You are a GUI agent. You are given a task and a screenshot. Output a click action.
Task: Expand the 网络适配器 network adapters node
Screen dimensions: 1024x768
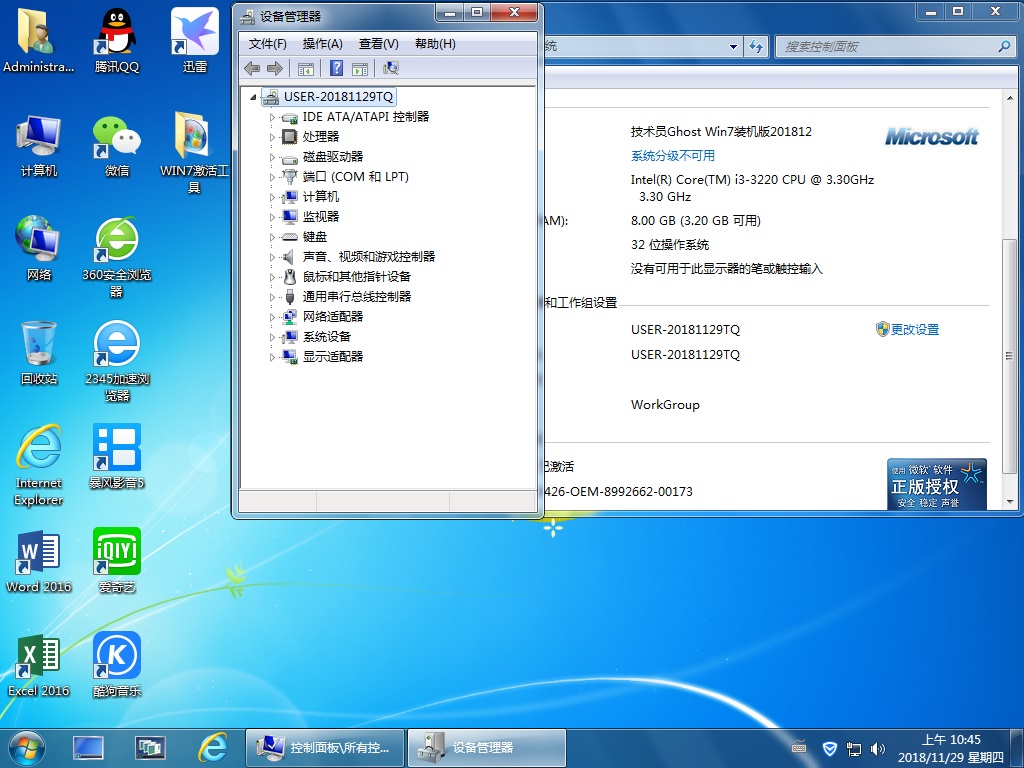[x=271, y=317]
